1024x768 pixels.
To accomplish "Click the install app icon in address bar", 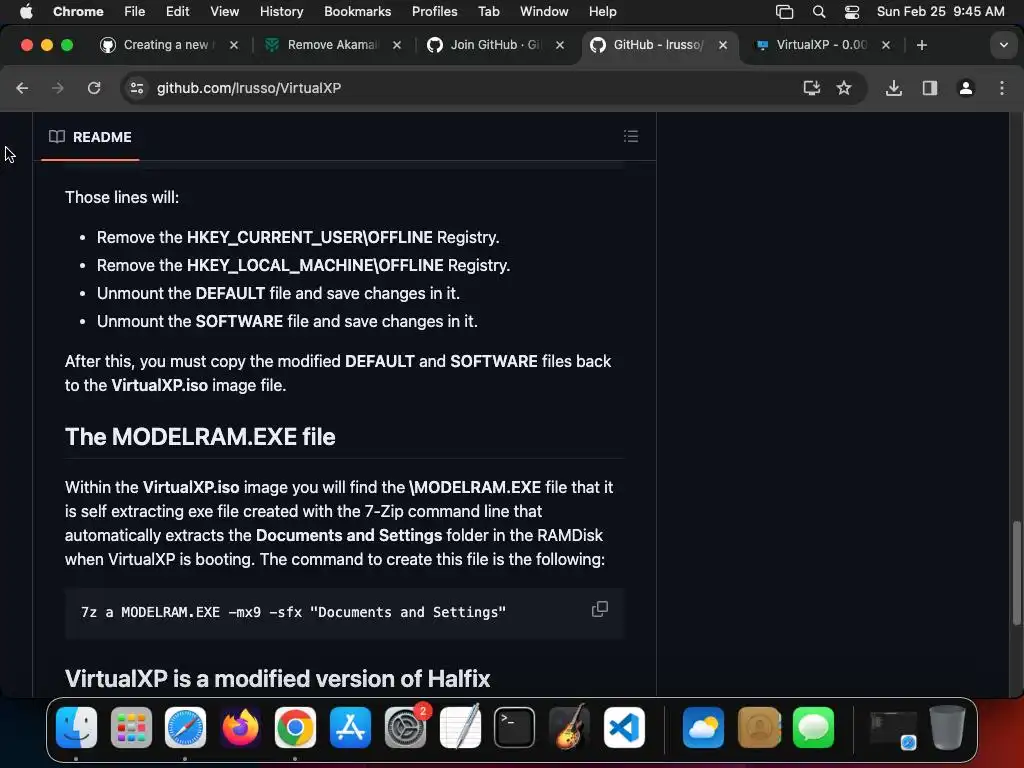I will pos(811,88).
